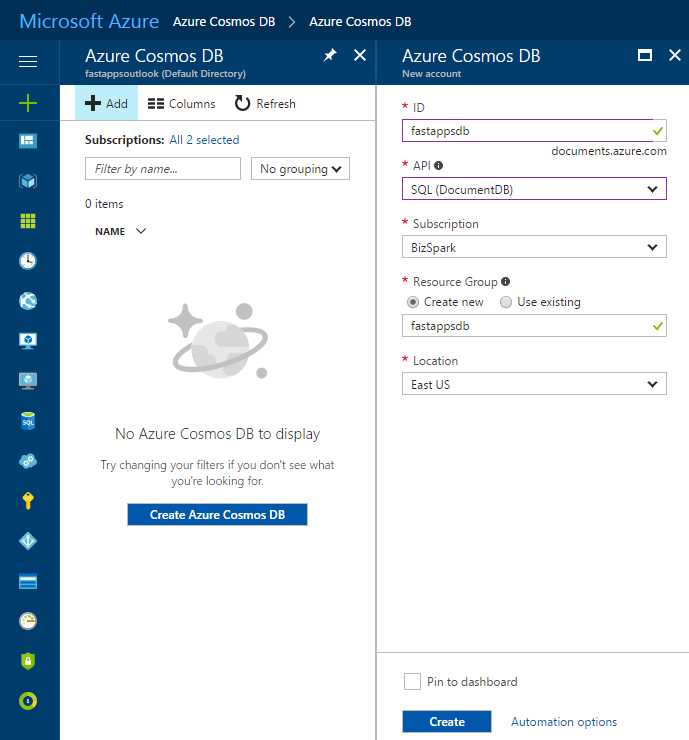Open Columns in the toolbar
The width and height of the screenshot is (689, 740).
pyautogui.click(x=181, y=103)
